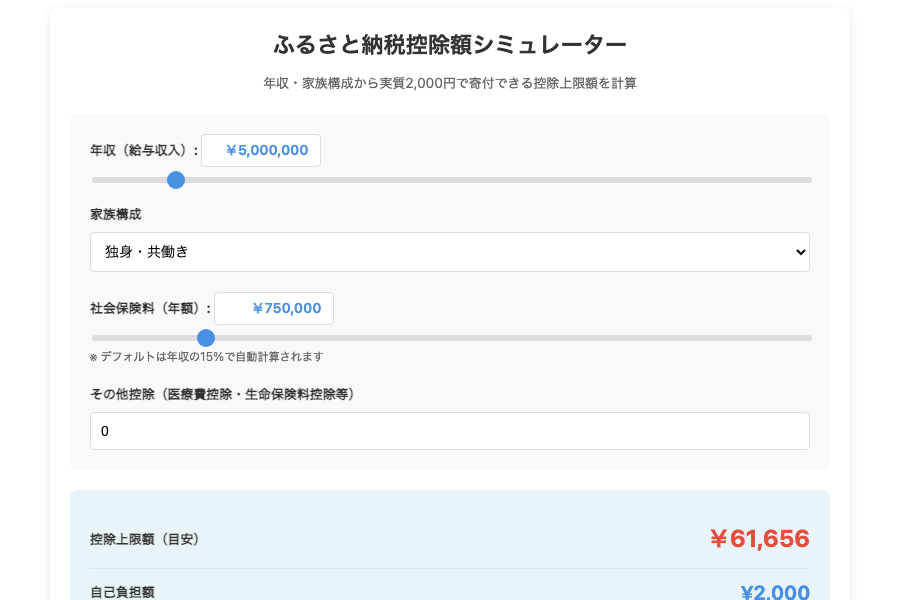
Task: Click the annual income ¥5,000,000 input field
Action: tap(261, 150)
